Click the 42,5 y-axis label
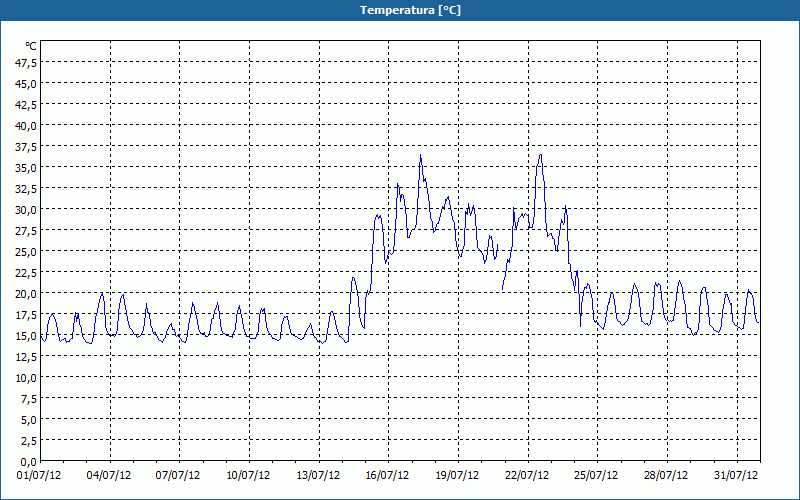Screen dimensions: 800x500 26,105
